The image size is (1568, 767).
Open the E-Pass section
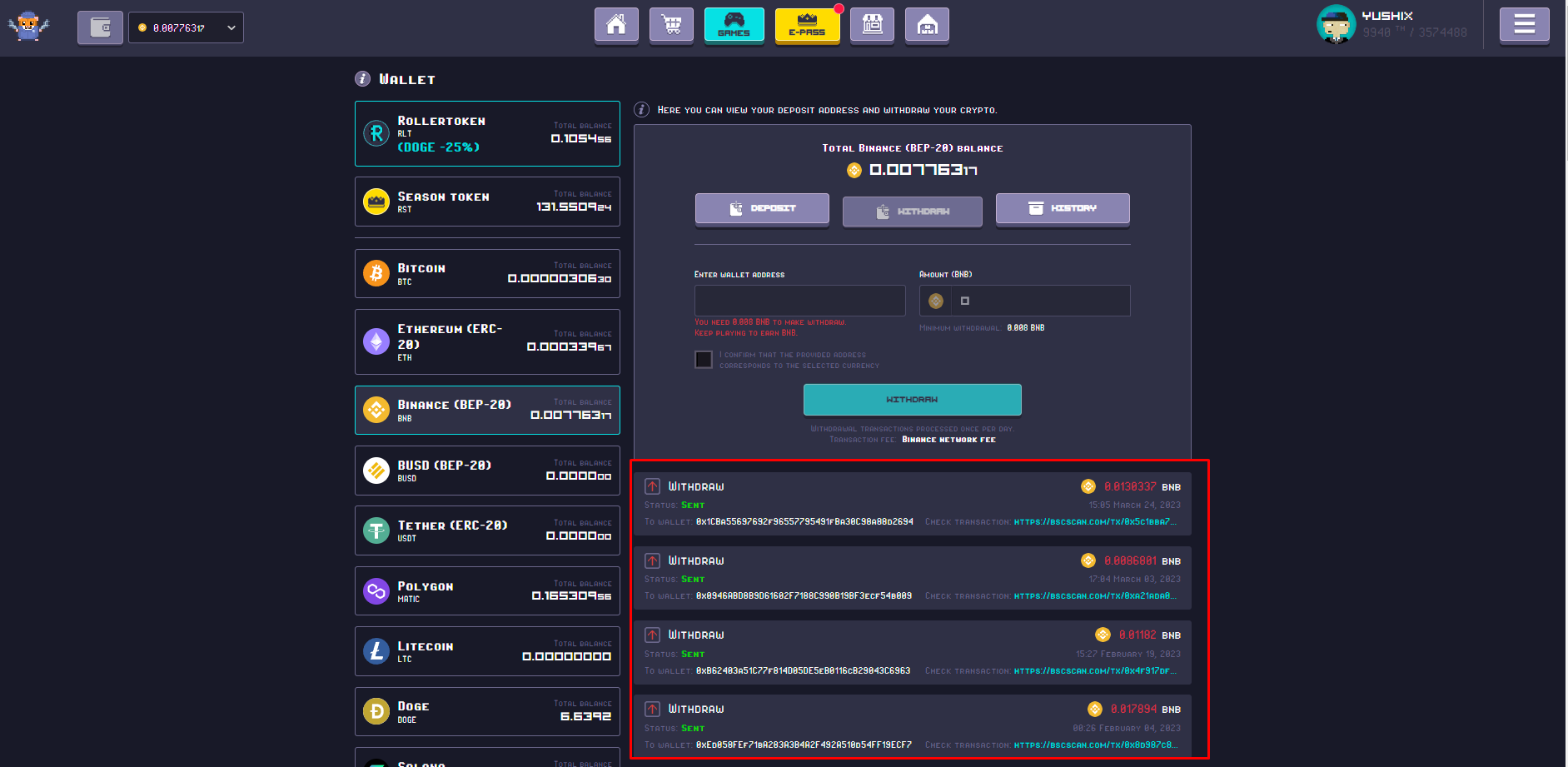click(807, 25)
